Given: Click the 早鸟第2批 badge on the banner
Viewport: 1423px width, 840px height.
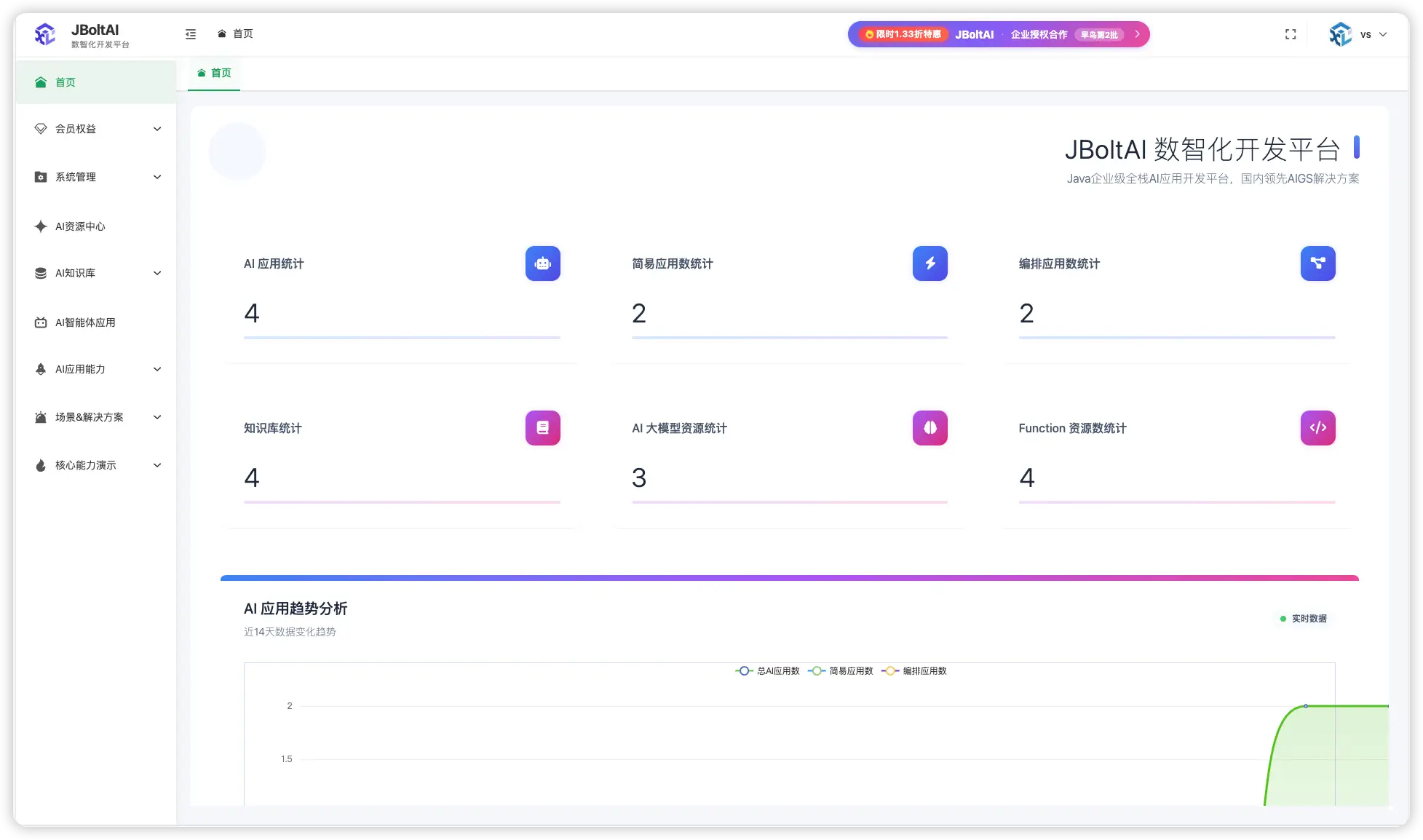Looking at the screenshot, I should coord(1099,34).
